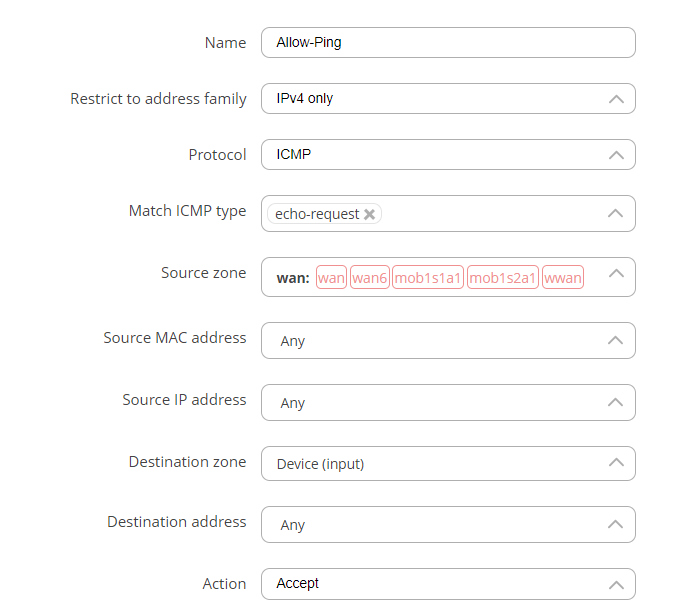Click the echo-request tag text
Screen dimensions: 693x616
point(316,214)
